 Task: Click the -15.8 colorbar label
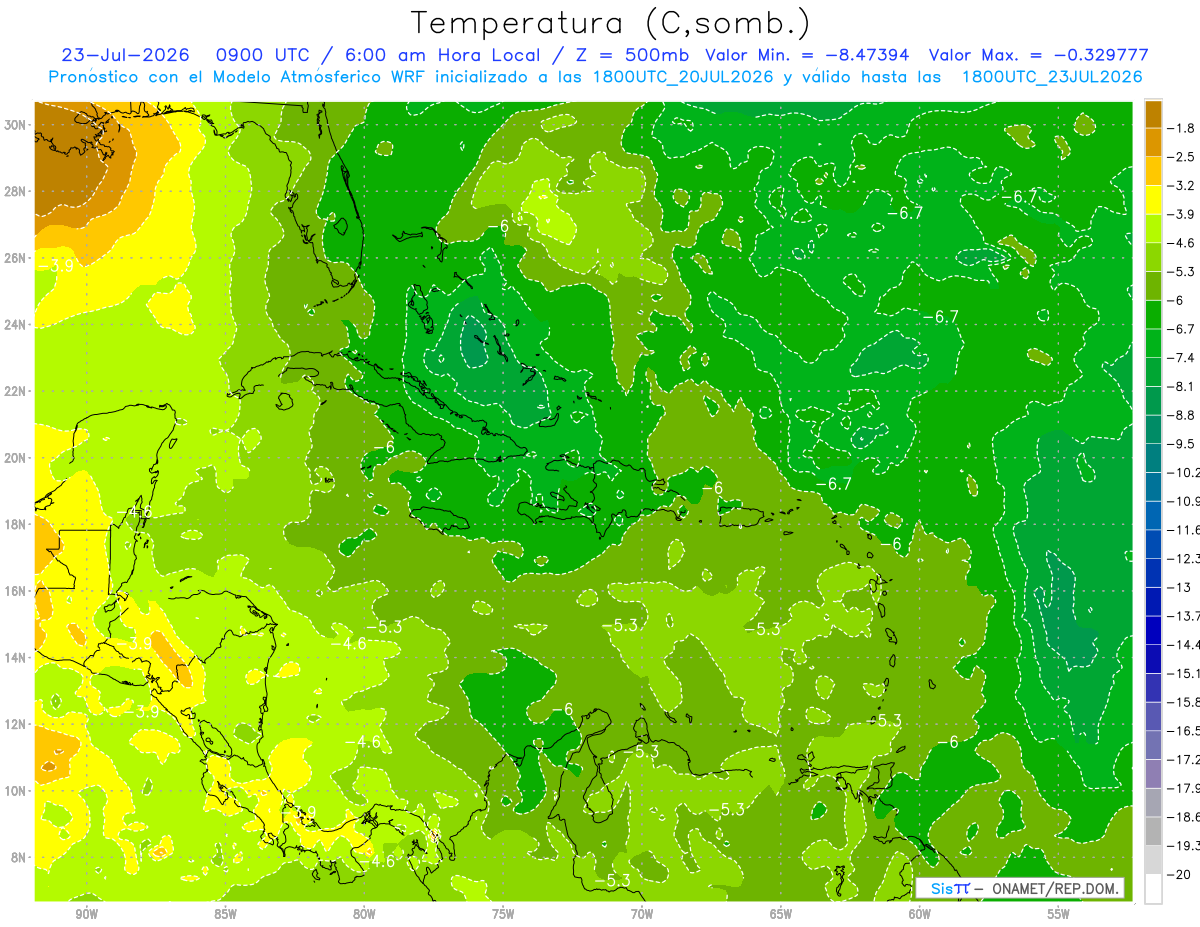[1184, 702]
